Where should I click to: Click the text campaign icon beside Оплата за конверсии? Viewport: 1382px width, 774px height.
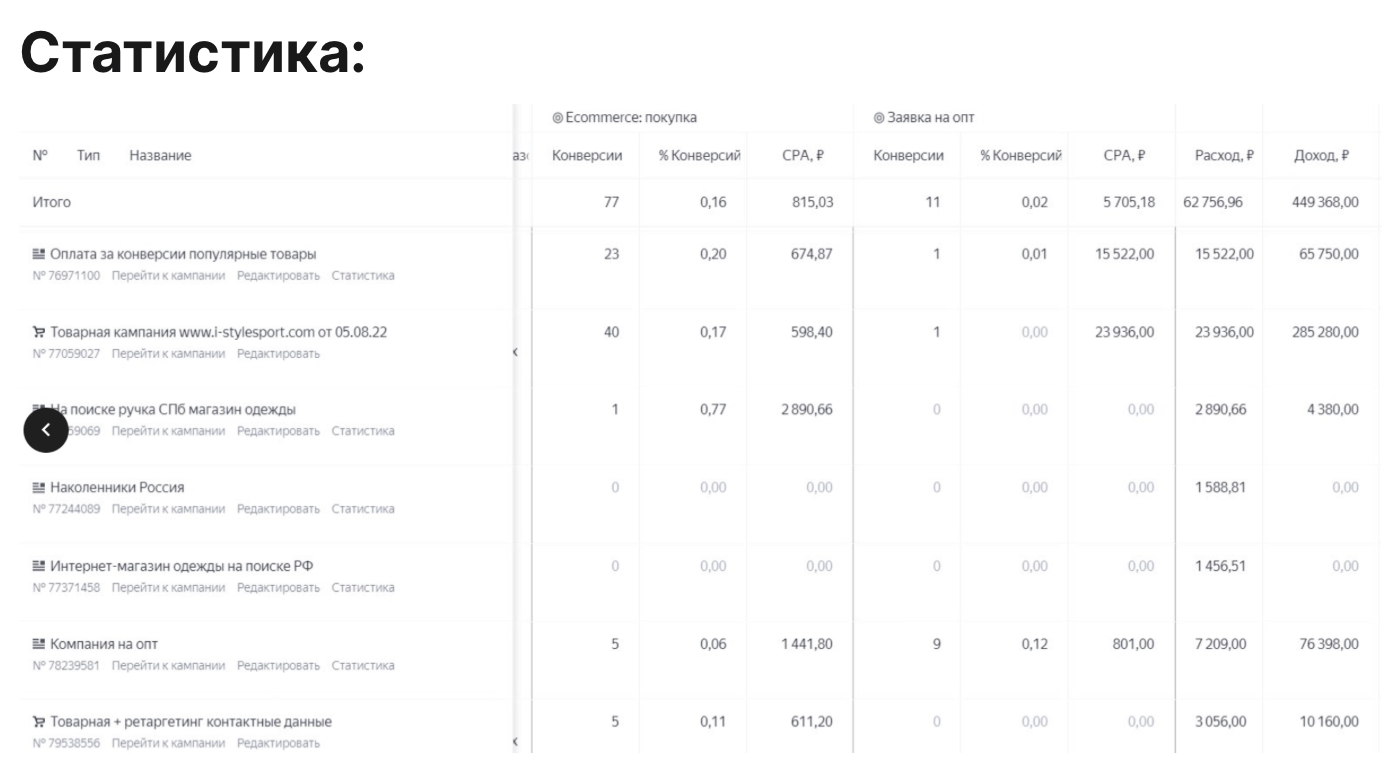(39, 254)
